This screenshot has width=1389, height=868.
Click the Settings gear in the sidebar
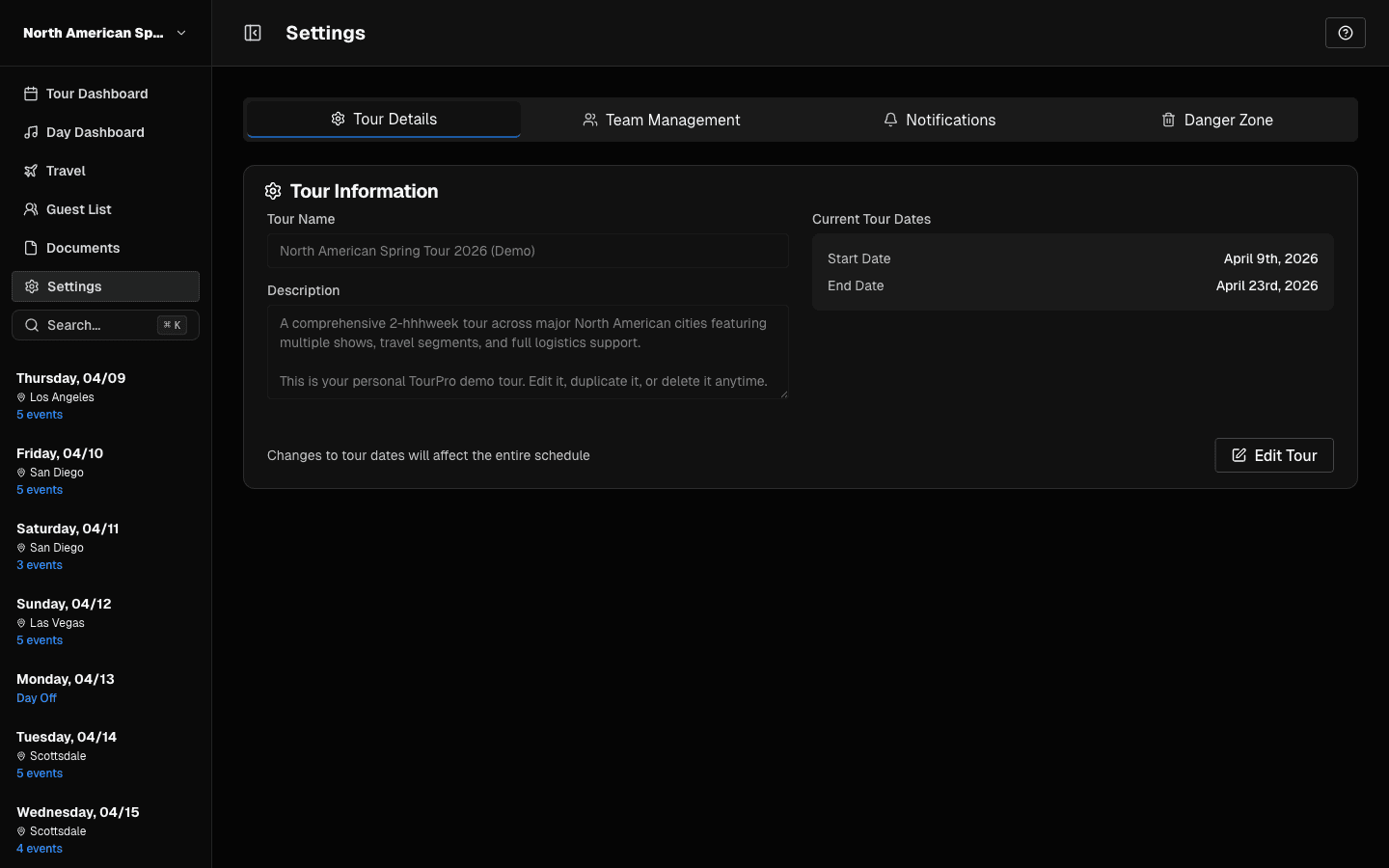pos(30,285)
